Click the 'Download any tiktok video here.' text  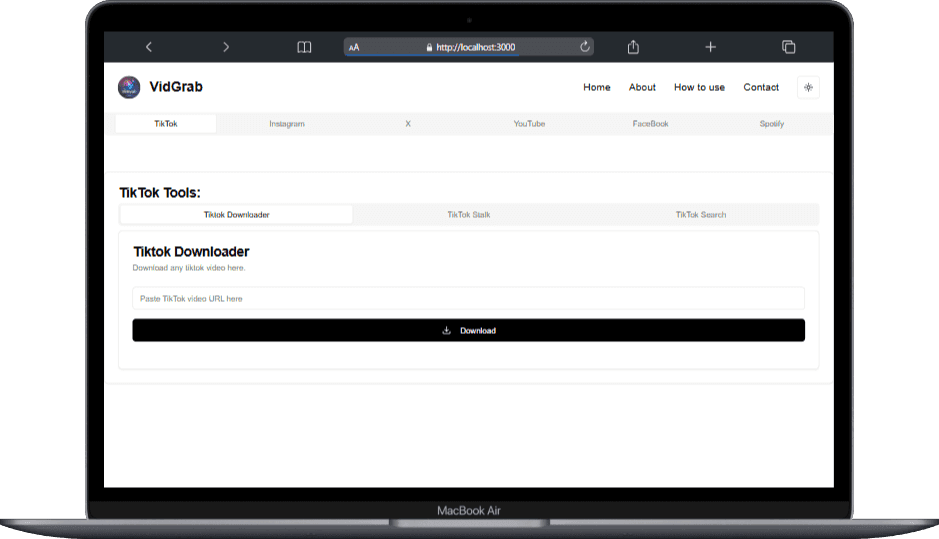(x=189, y=268)
